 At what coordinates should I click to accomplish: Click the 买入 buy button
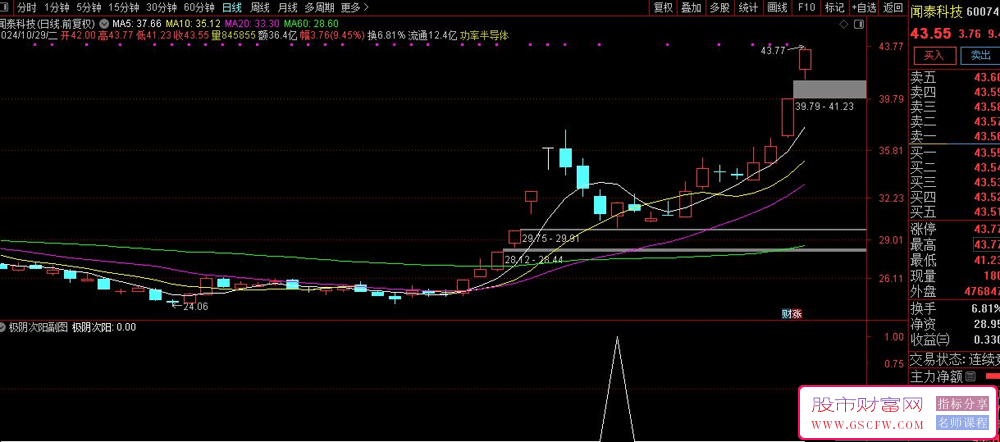(x=934, y=55)
